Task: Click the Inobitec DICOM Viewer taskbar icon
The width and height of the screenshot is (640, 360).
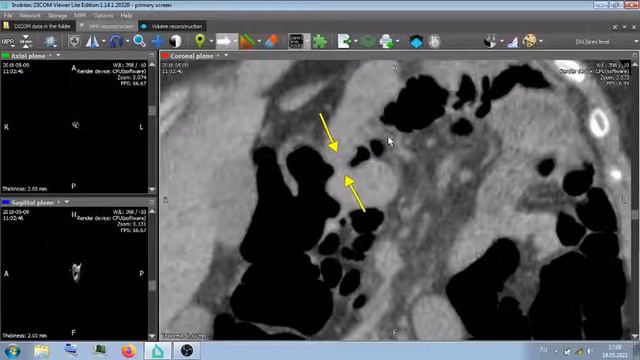Action: click(158, 351)
